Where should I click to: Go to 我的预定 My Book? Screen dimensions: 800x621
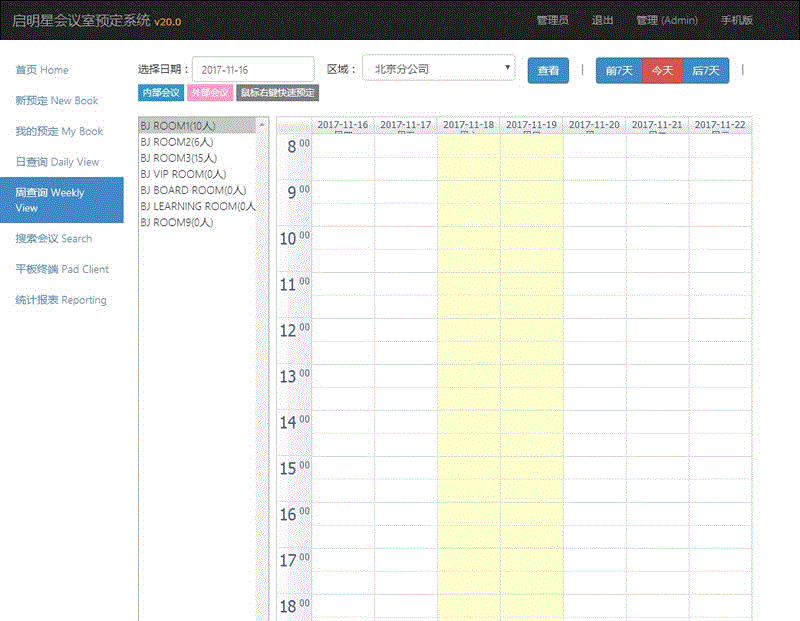pyautogui.click(x=59, y=131)
